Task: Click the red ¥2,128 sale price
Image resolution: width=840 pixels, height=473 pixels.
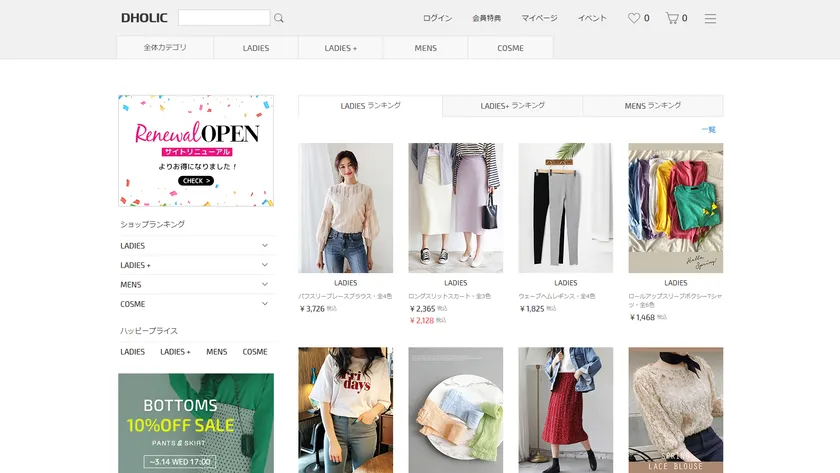Action: coord(422,320)
